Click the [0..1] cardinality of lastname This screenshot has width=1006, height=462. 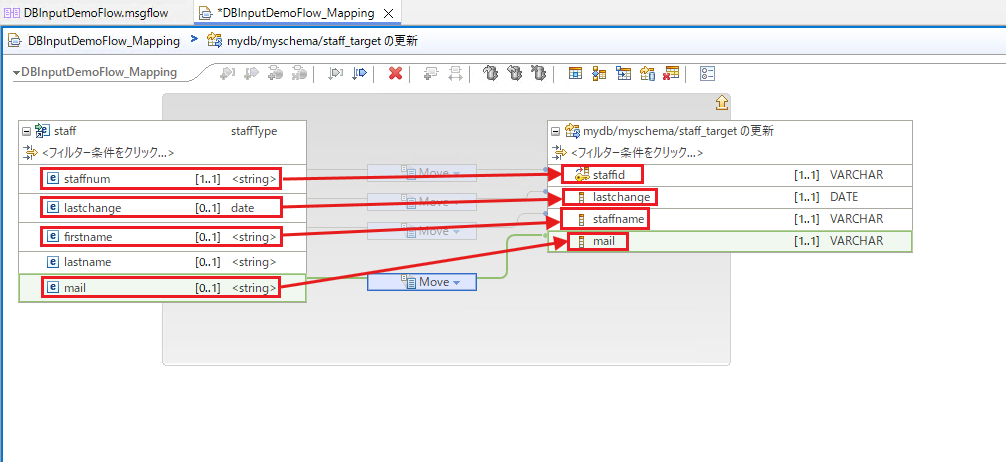pos(209,262)
